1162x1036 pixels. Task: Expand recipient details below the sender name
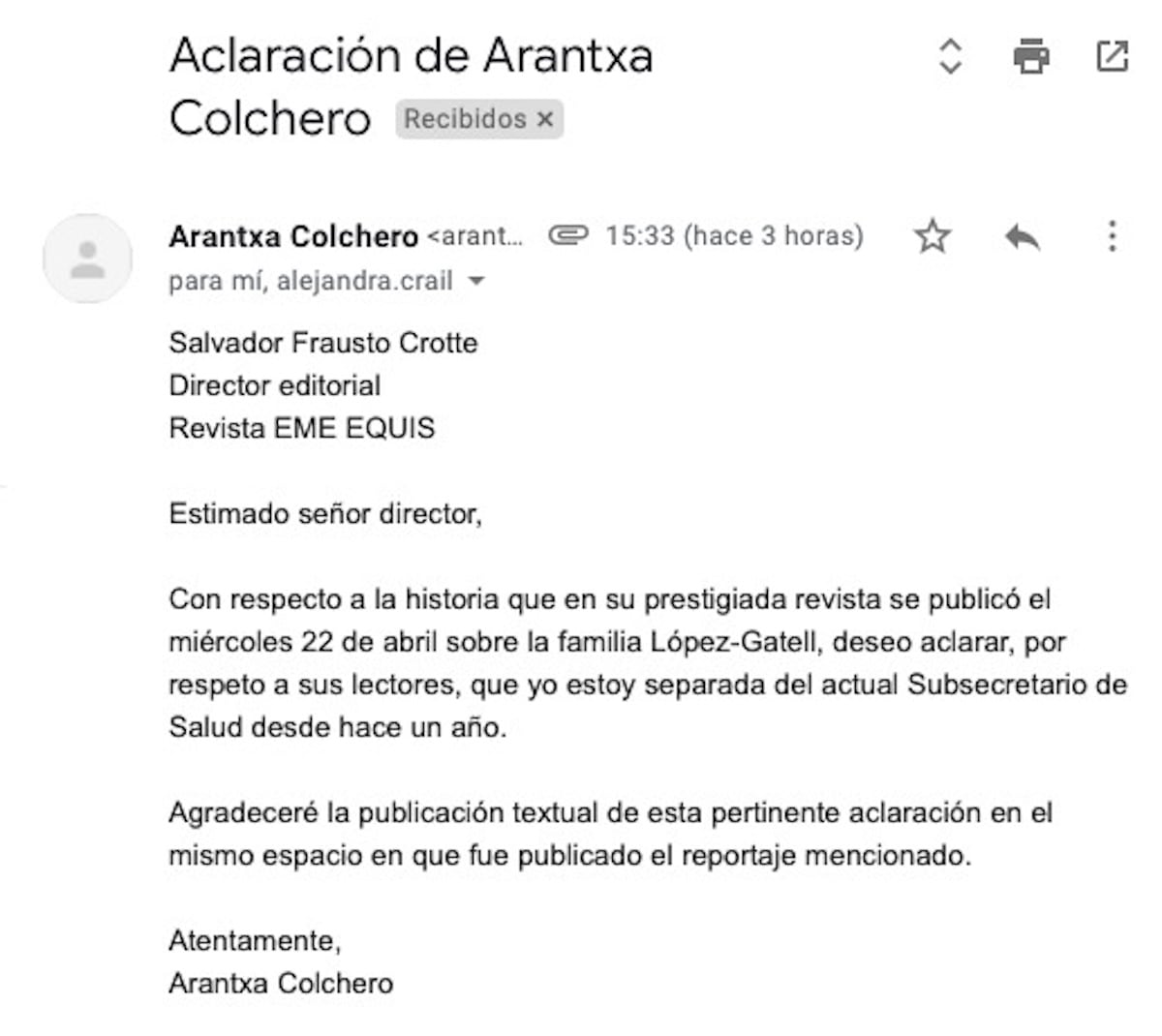477,282
